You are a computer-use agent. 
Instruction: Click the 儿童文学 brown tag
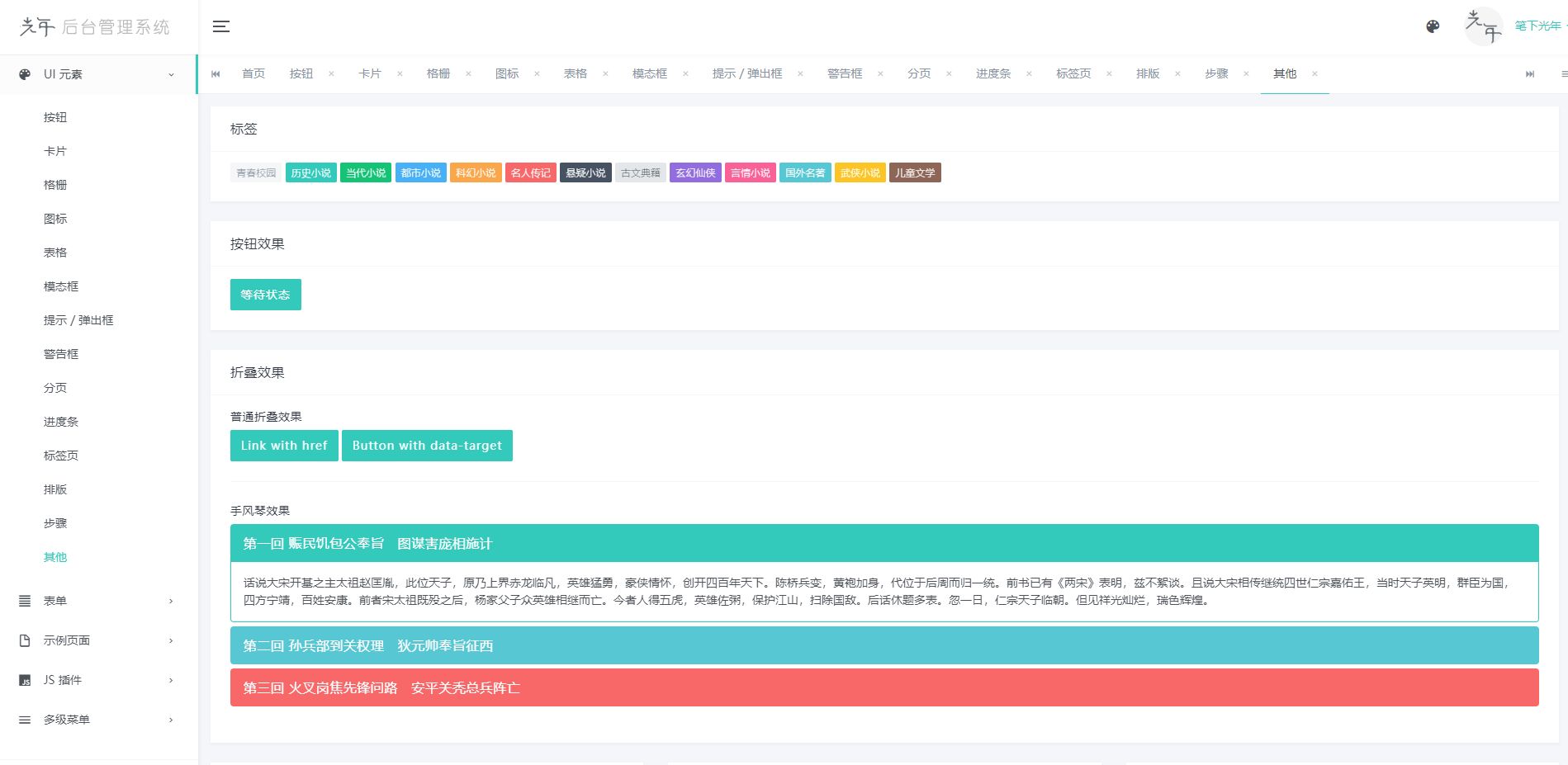point(915,172)
